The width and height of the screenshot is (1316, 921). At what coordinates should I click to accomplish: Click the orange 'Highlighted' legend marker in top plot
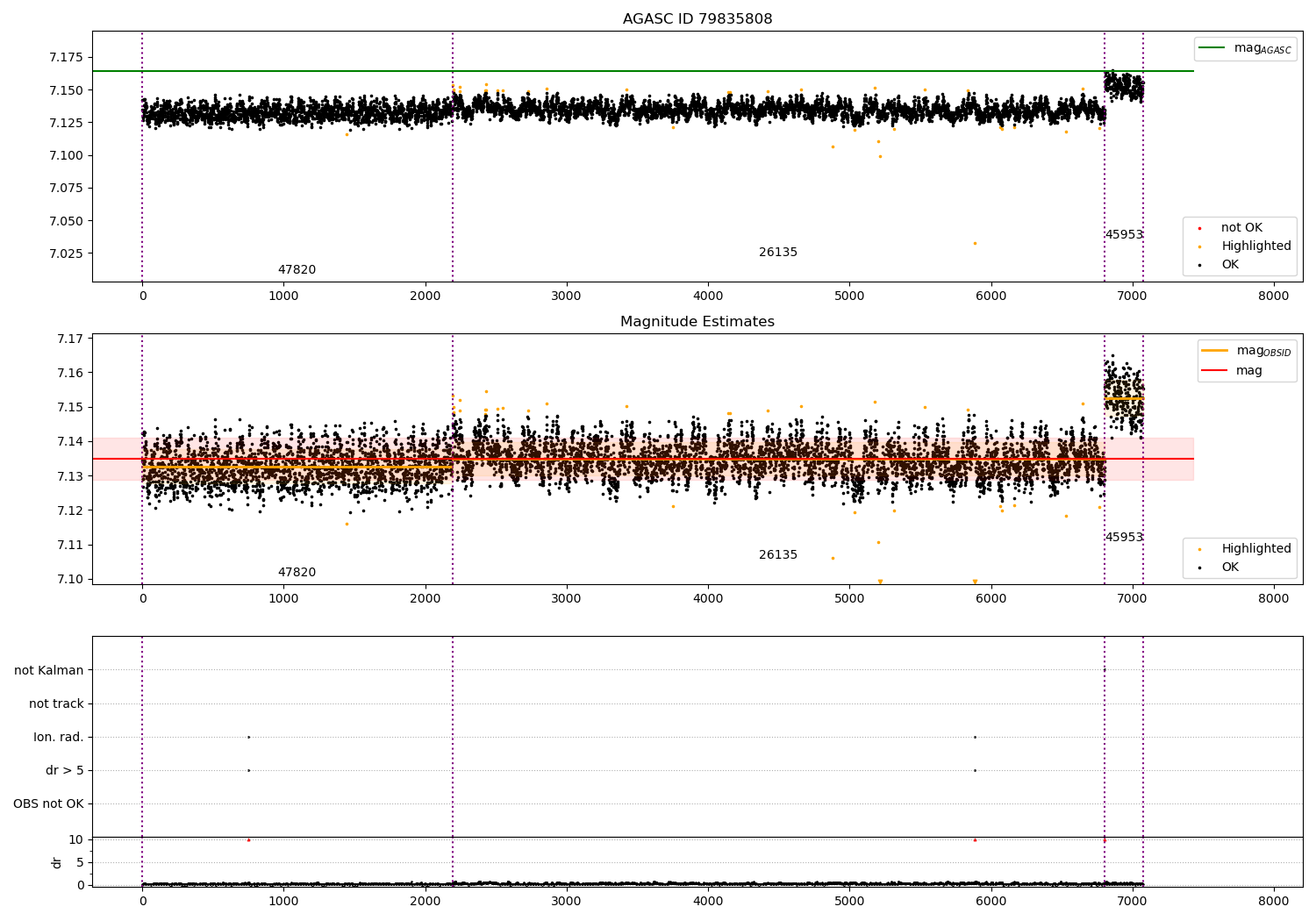pos(1199,246)
